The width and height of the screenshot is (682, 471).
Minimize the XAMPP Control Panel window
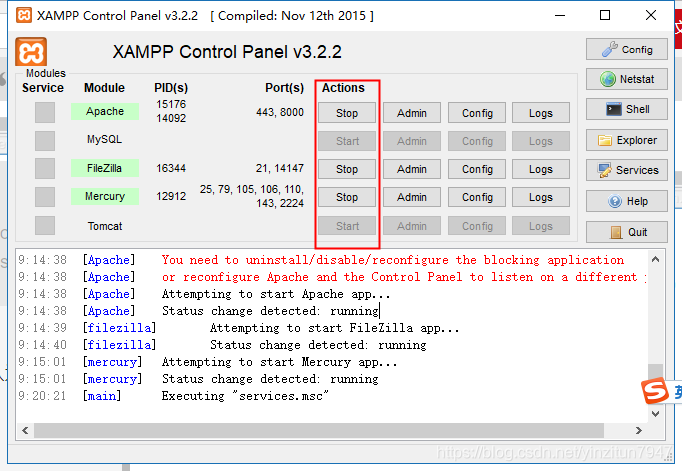(560, 16)
